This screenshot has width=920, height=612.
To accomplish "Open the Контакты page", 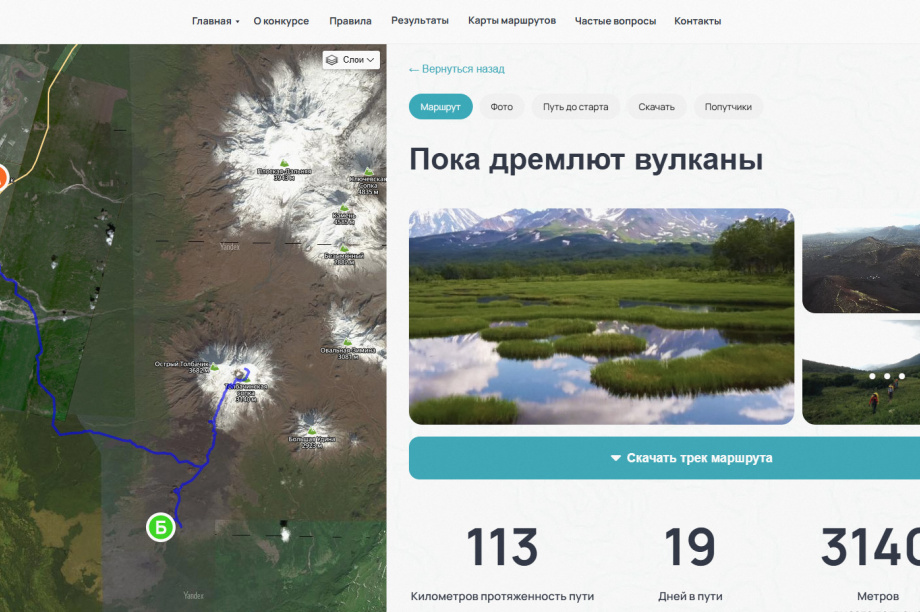I will tap(698, 21).
